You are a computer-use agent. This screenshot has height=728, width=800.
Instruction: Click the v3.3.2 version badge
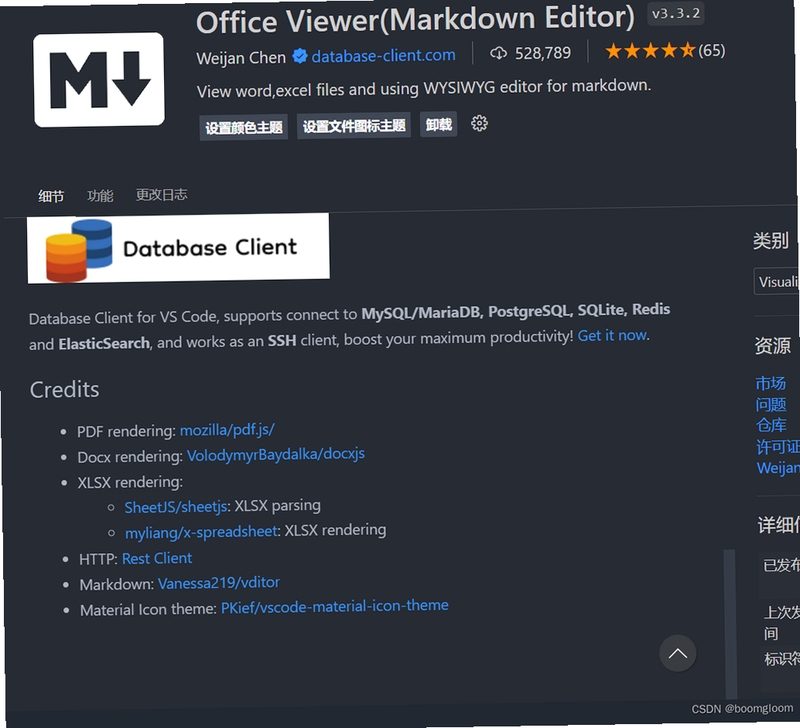click(676, 14)
